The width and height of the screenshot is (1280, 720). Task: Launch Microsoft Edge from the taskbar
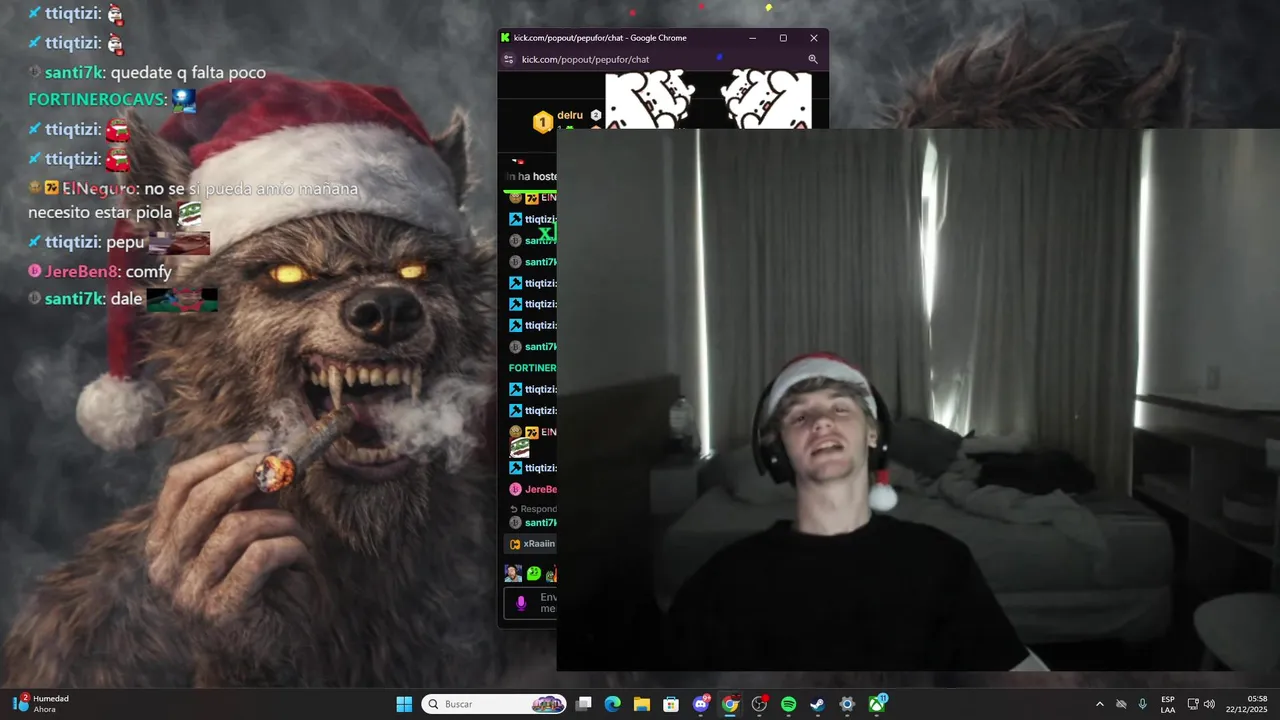613,704
